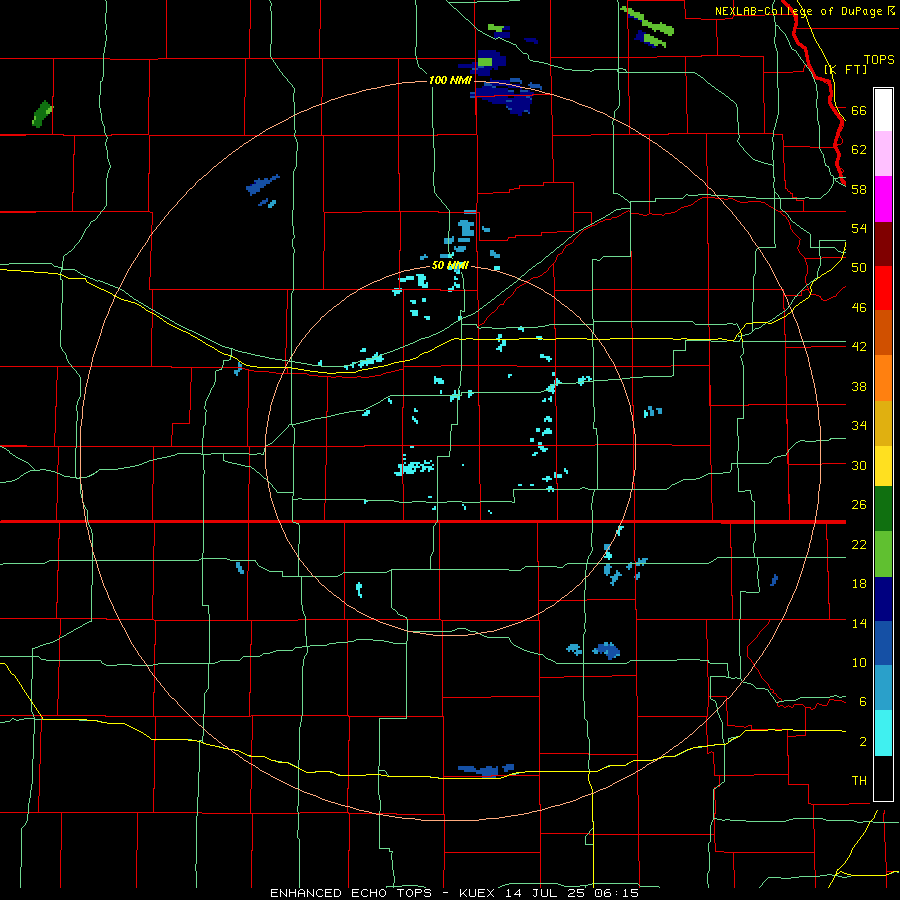The height and width of the screenshot is (900, 900).
Task: Pick the dark orange legend swatch
Action: (883, 332)
